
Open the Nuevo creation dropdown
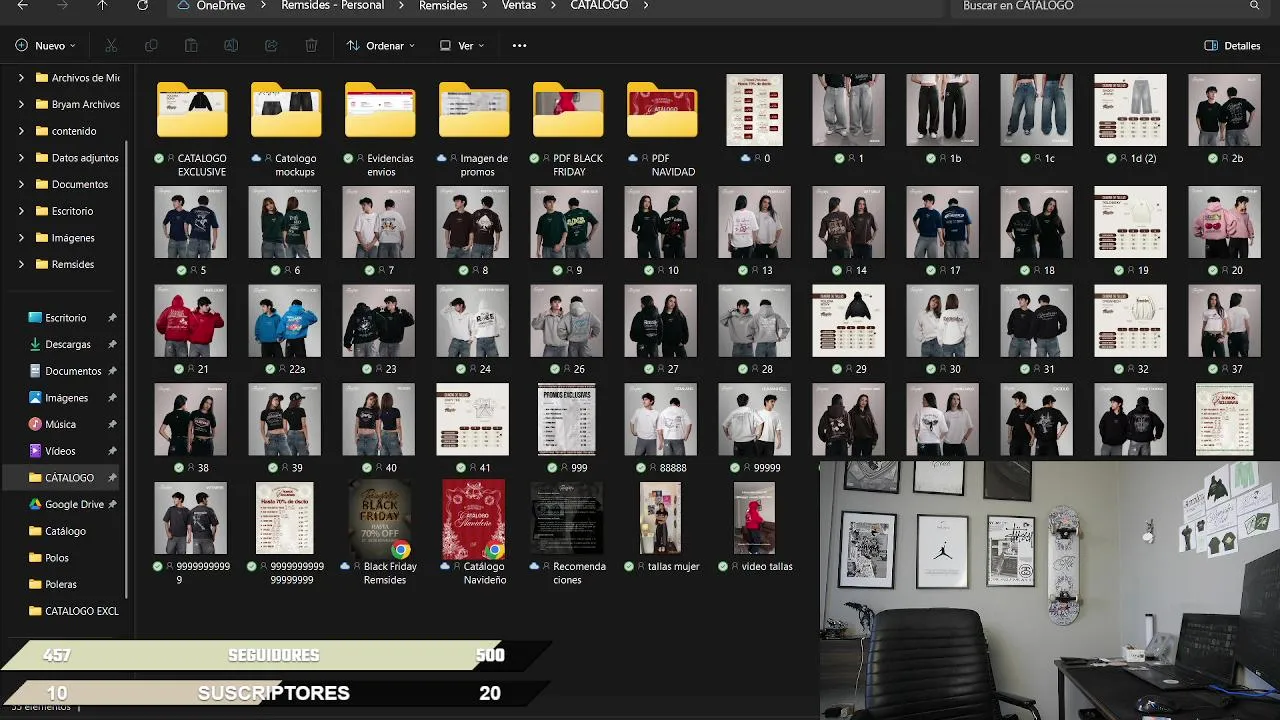pos(46,46)
